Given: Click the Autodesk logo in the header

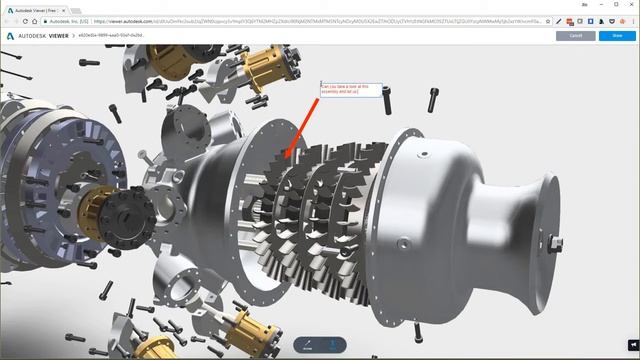Looking at the screenshot, I should pyautogui.click(x=10, y=36).
